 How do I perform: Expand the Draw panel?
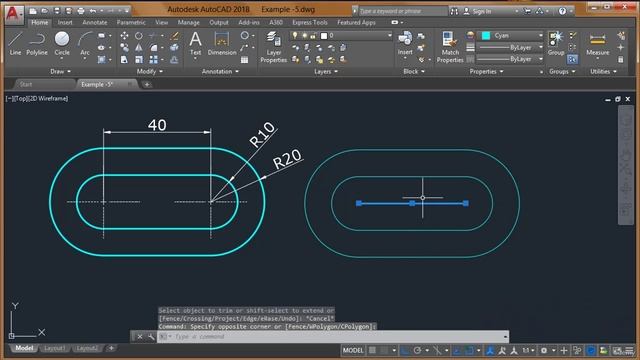60,71
